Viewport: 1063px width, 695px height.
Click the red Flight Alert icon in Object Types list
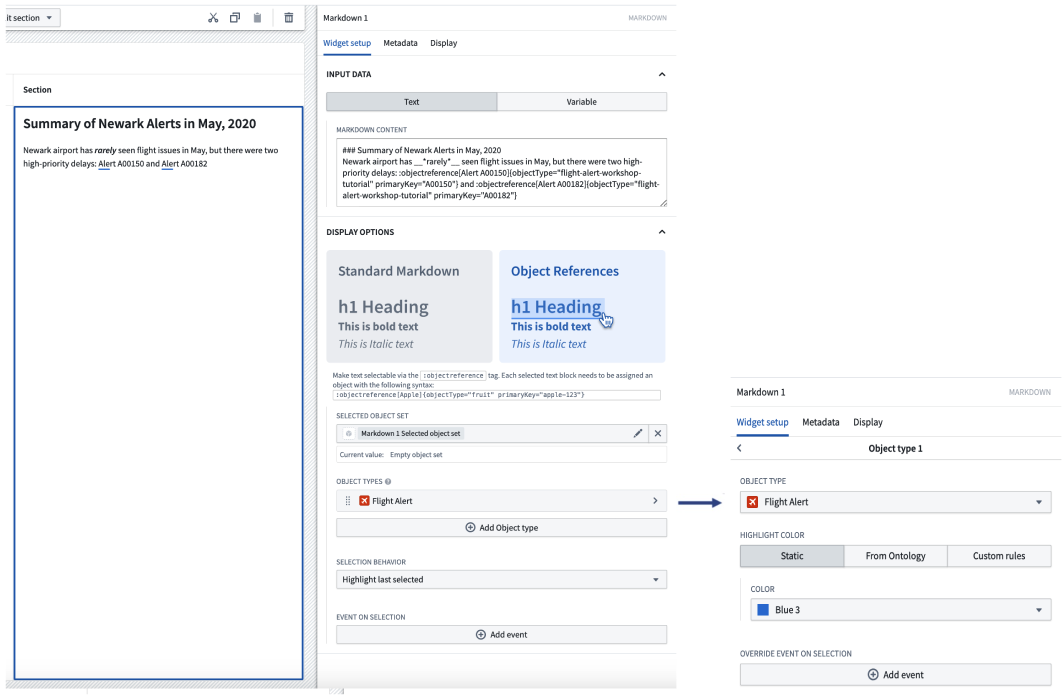point(364,501)
